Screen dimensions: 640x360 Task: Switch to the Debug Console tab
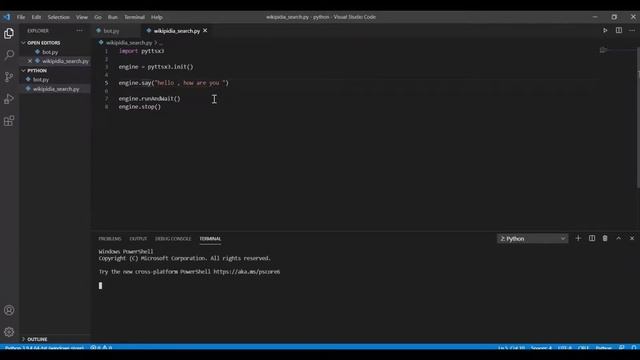point(173,239)
